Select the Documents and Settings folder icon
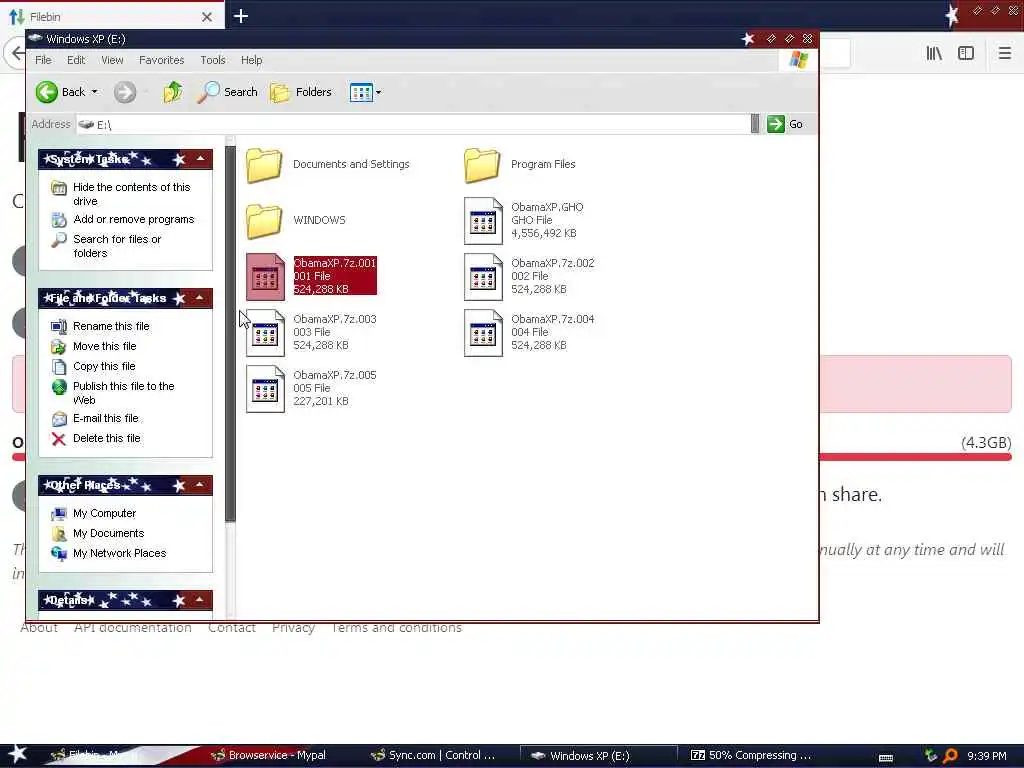The height and width of the screenshot is (768, 1024). 264,165
